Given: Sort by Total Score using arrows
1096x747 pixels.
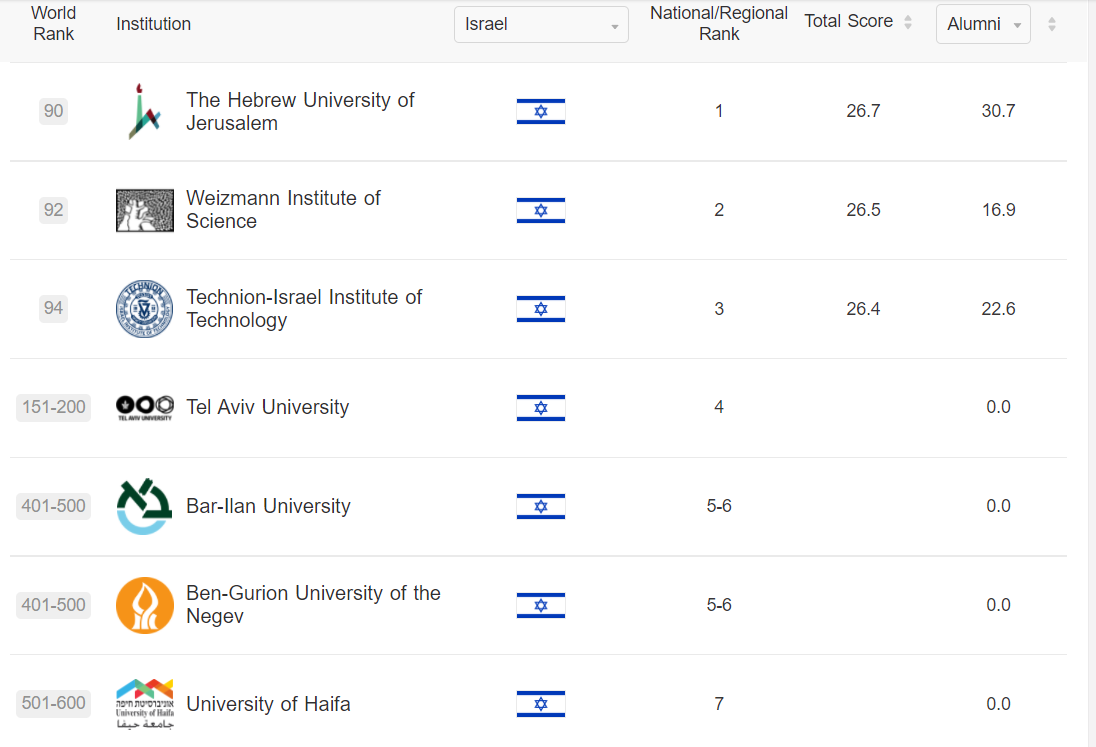Looking at the screenshot, I should coord(908,22).
